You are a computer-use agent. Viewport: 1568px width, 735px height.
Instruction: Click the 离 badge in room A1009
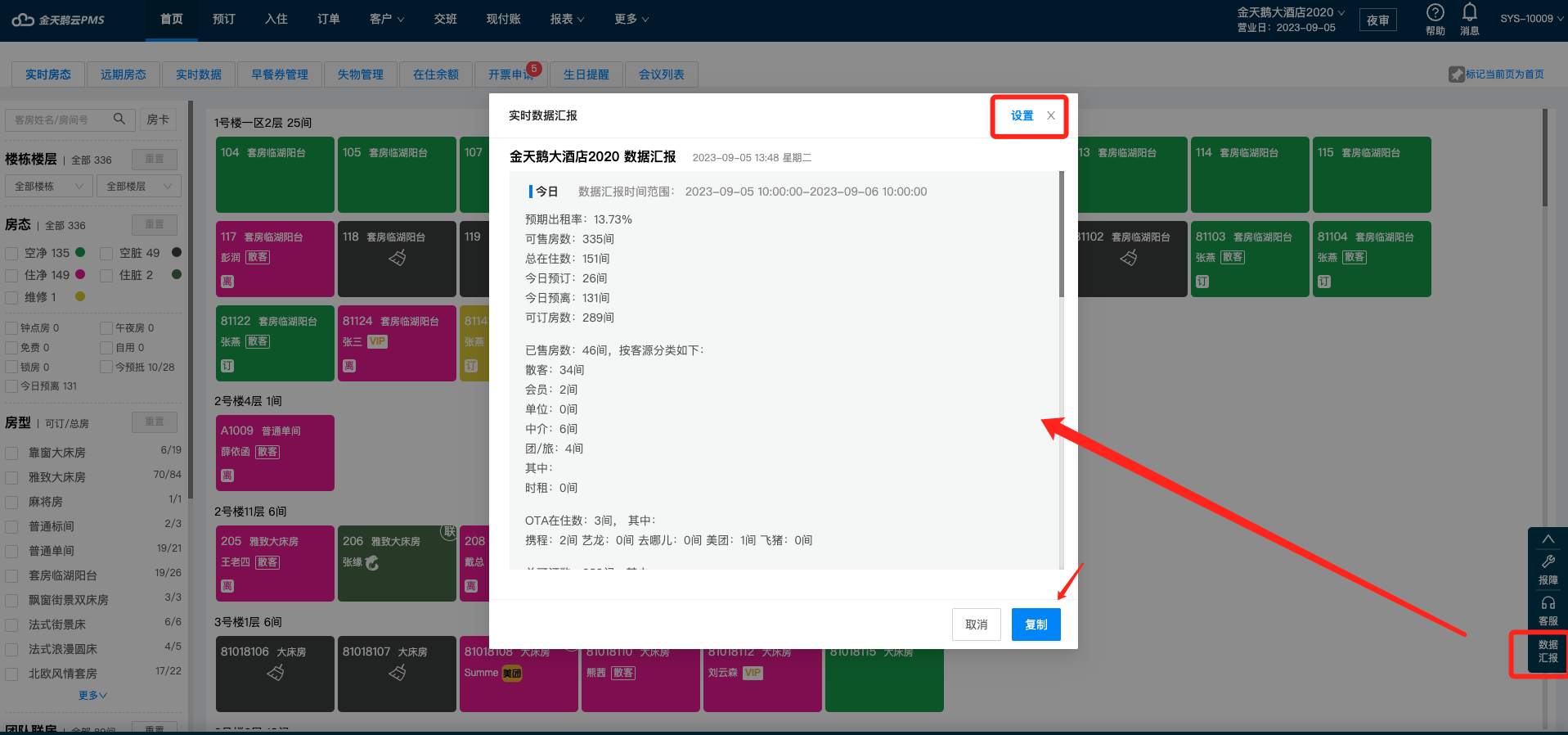click(x=227, y=476)
